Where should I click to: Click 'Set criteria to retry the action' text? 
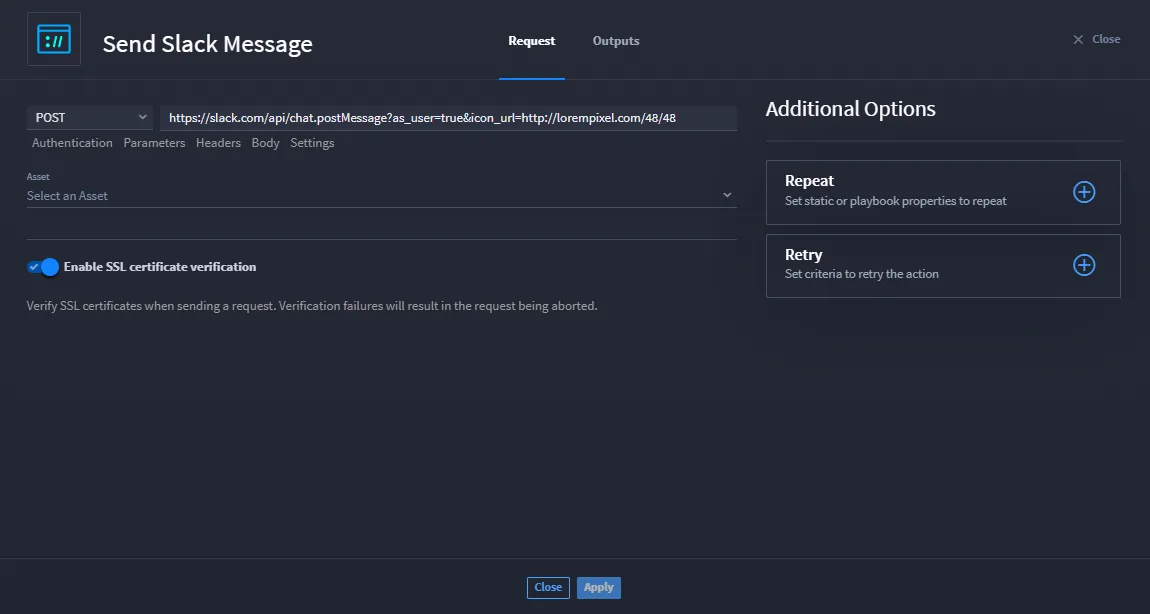[862, 274]
